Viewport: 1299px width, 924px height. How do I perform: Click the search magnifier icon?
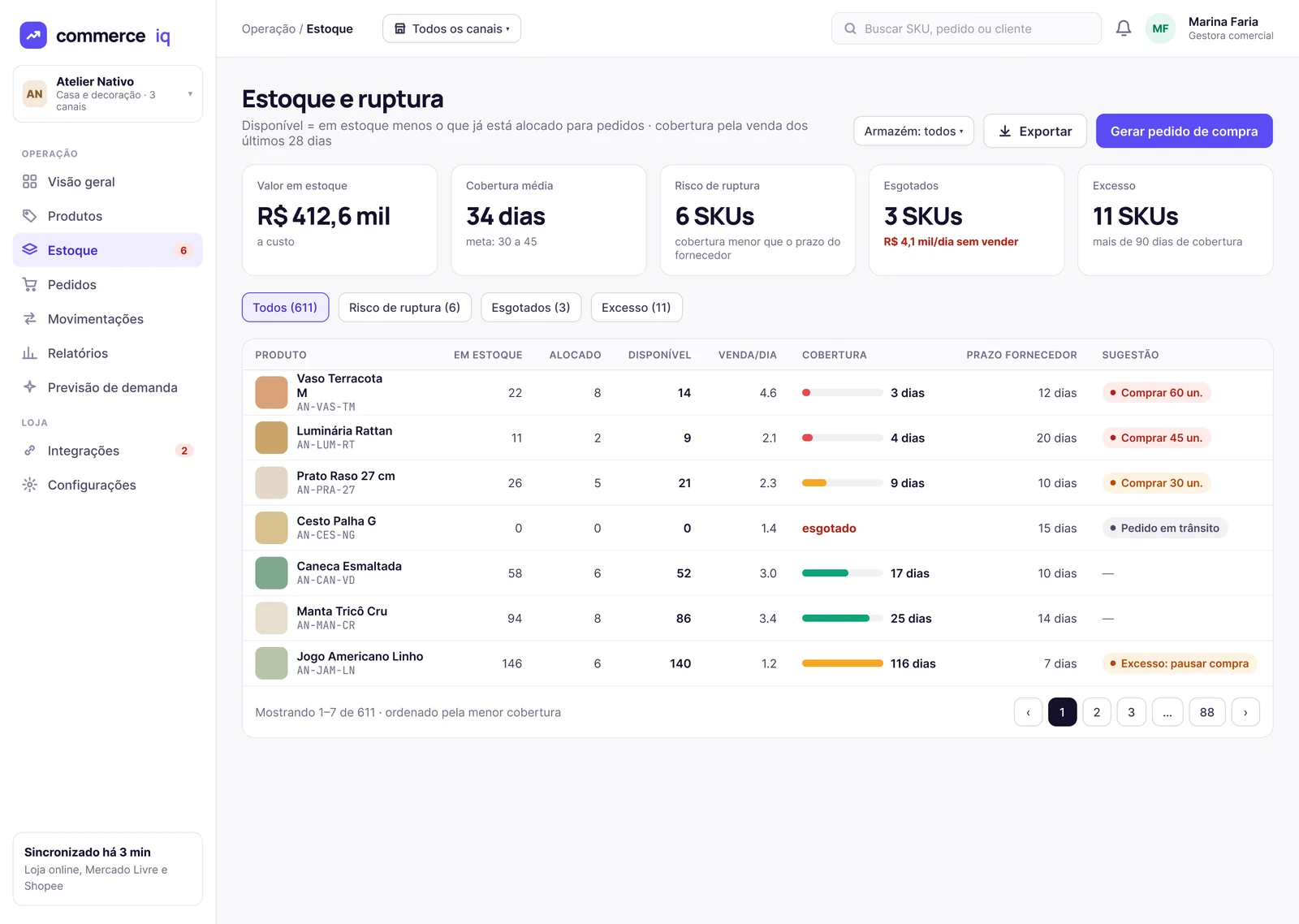pyautogui.click(x=850, y=28)
